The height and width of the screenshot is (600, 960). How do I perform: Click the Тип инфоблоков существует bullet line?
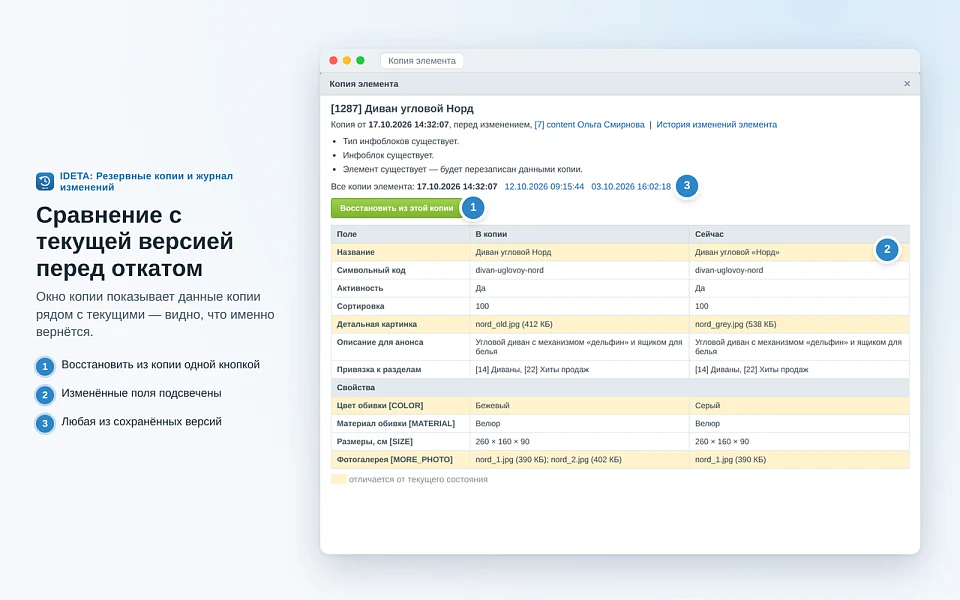[400, 141]
